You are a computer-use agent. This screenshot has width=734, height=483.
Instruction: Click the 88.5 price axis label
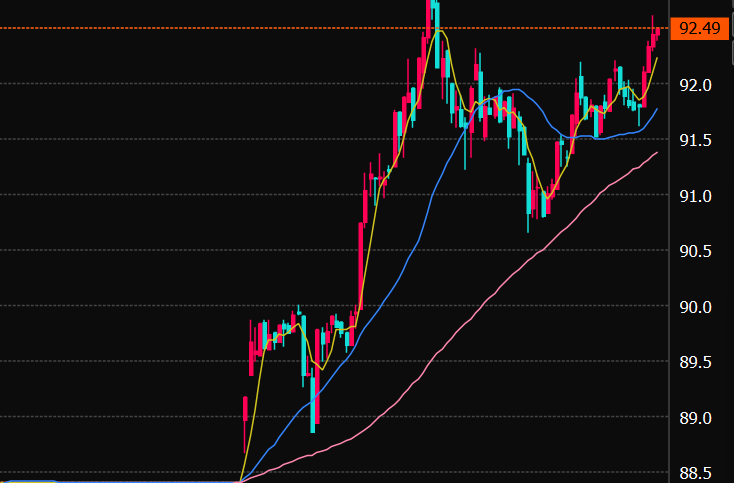point(694,472)
